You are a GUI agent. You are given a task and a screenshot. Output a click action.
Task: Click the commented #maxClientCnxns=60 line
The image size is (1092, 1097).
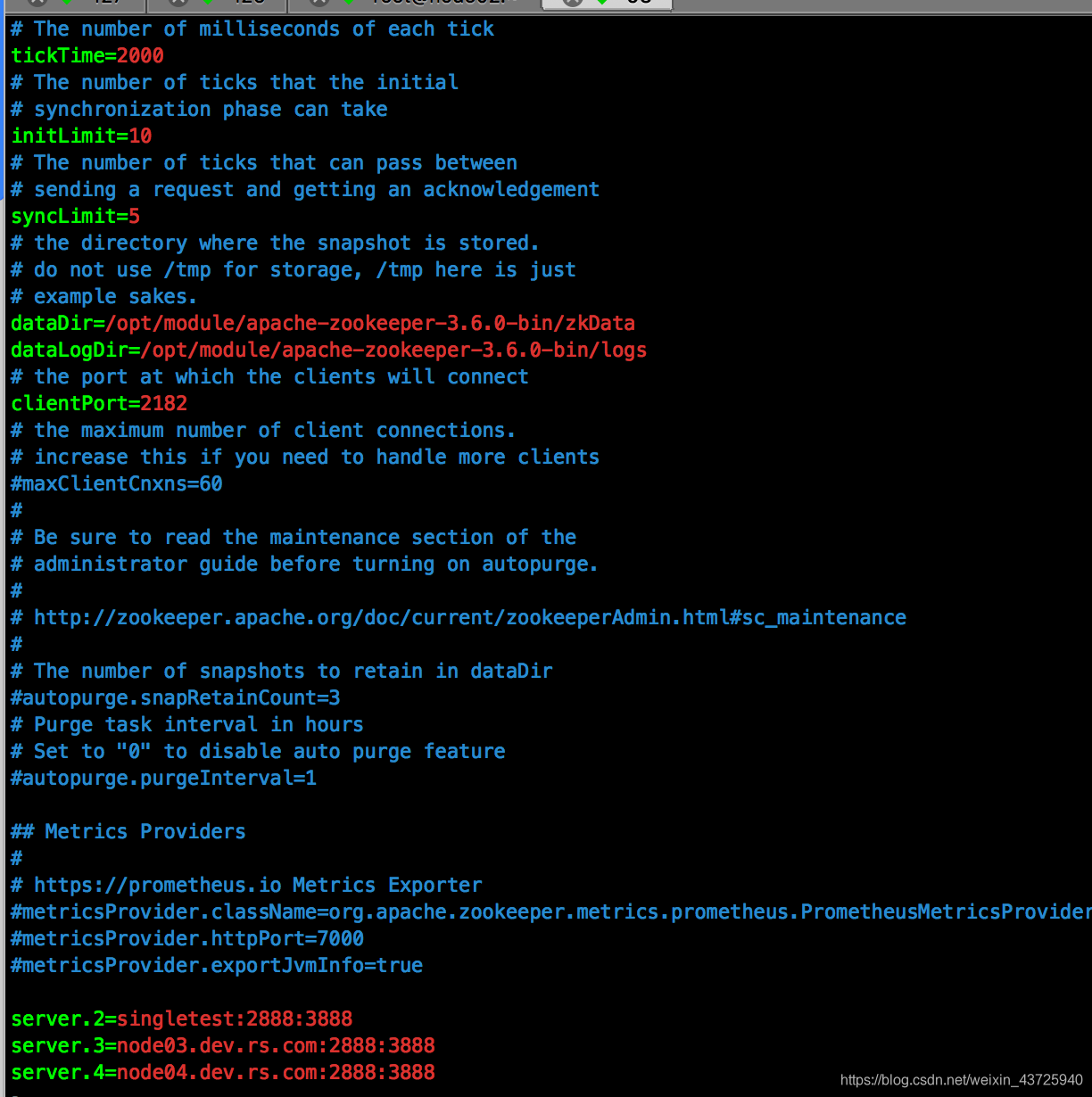(x=116, y=483)
